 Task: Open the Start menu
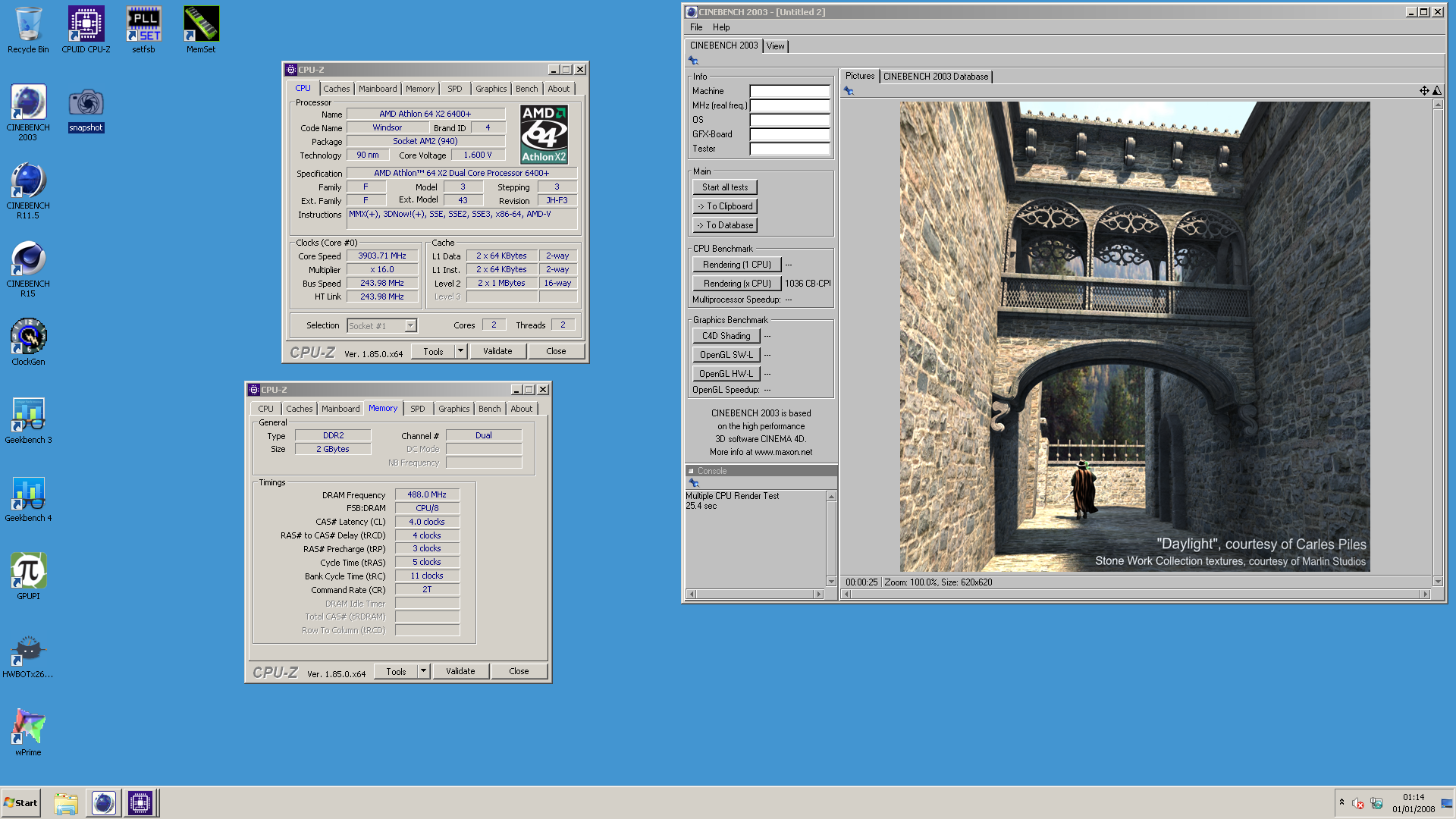pos(20,803)
